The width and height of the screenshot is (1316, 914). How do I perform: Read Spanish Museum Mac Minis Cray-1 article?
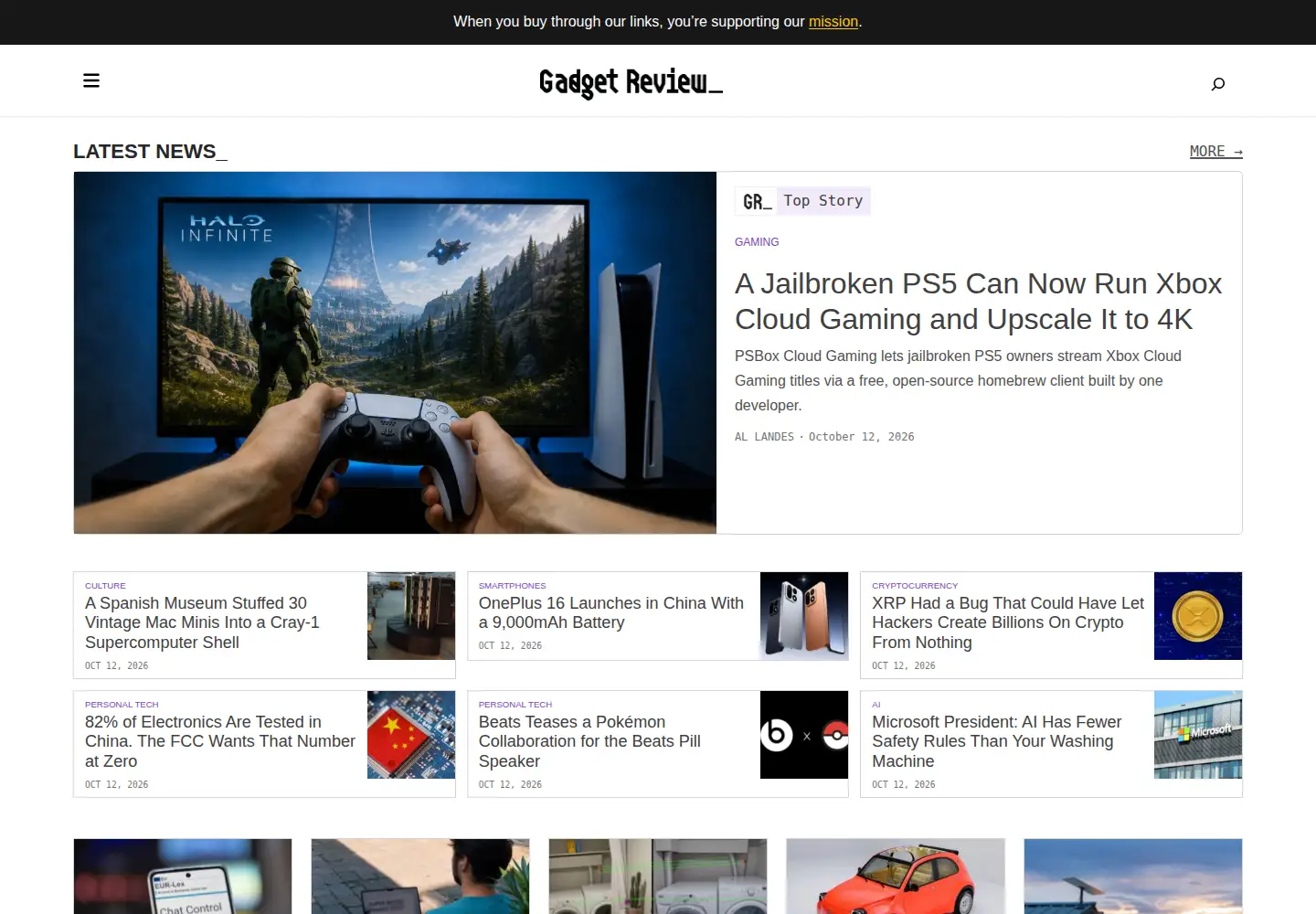[202, 622]
